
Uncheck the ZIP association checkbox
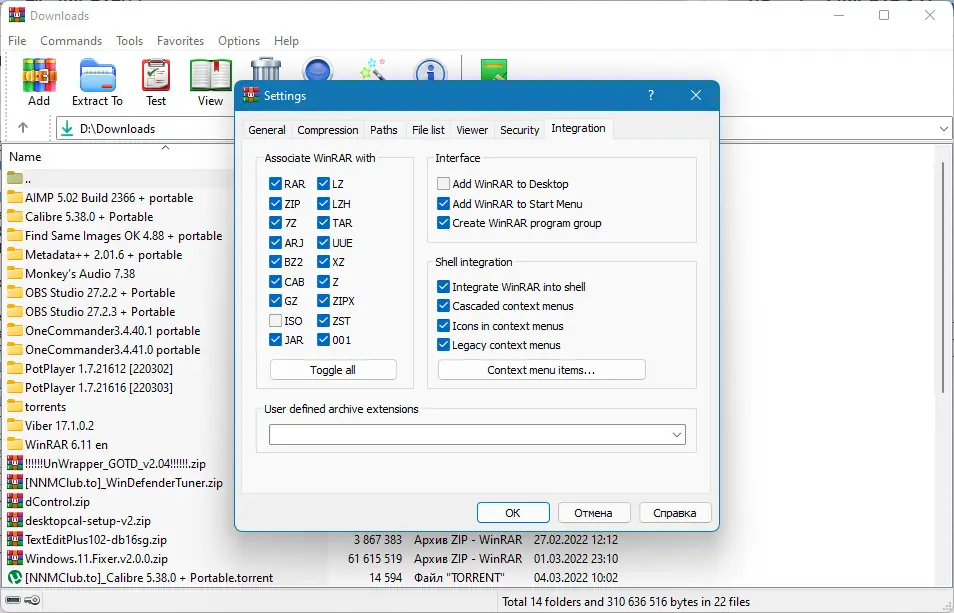275,204
